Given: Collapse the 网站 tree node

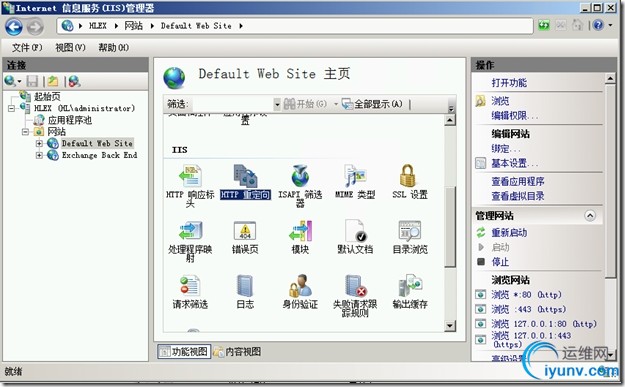Looking at the screenshot, I should pos(25,132).
